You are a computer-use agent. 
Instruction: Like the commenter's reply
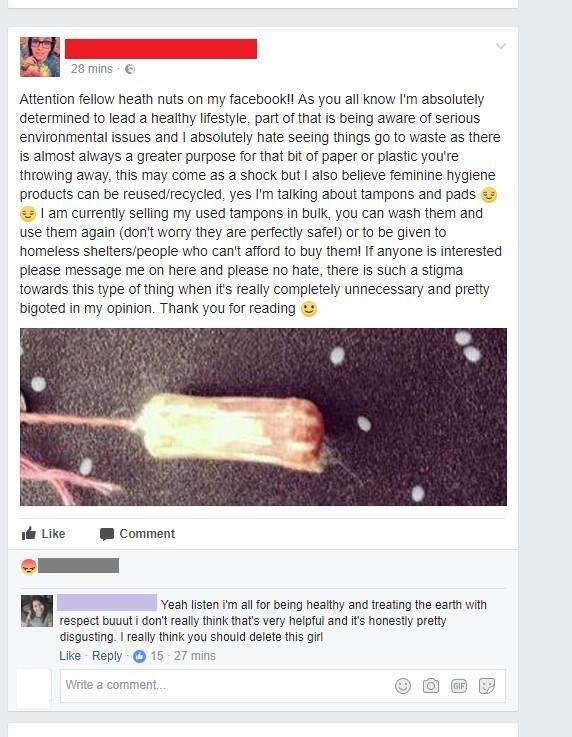(70, 656)
